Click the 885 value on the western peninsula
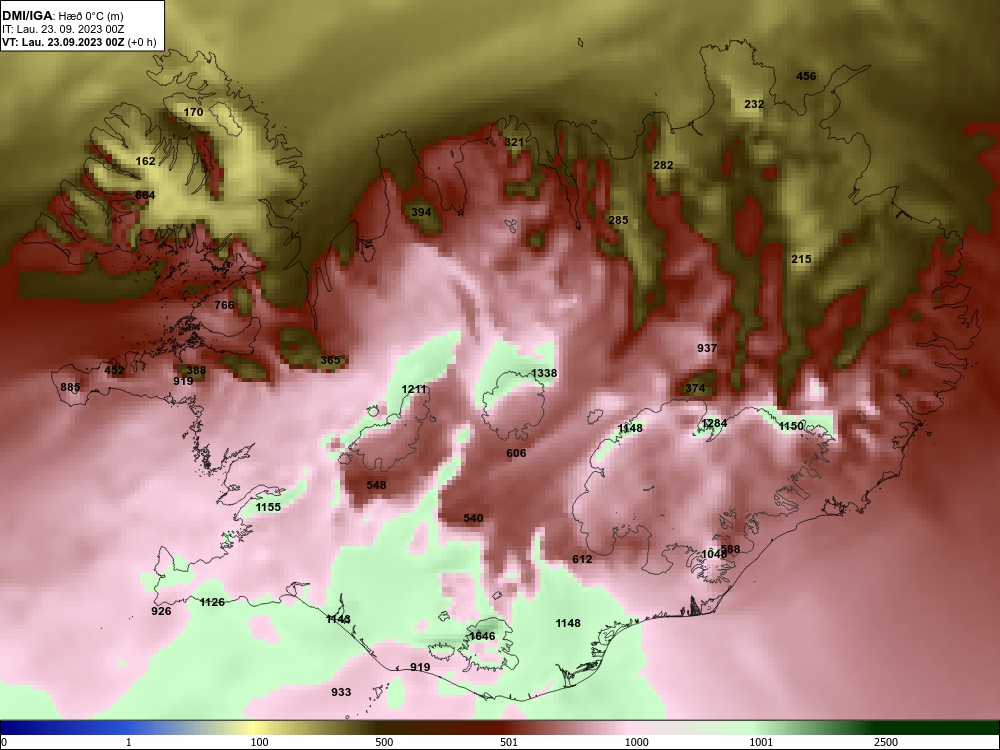 (x=70, y=388)
